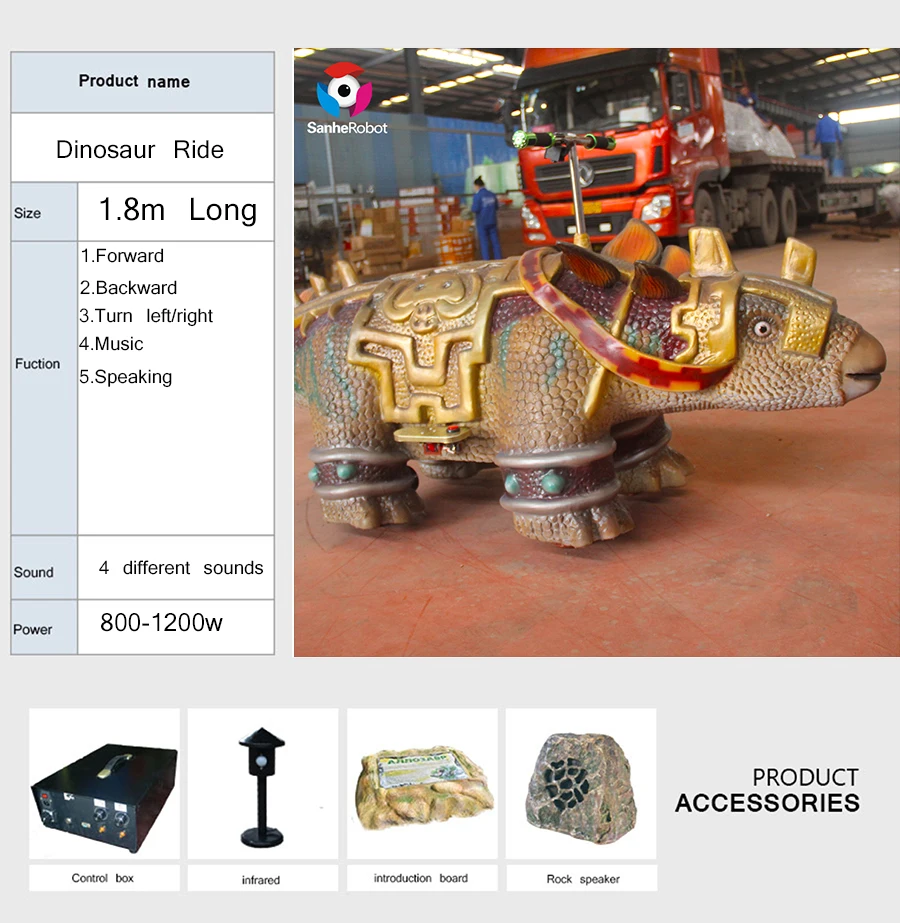Click the '1.Forward' function entry
The height and width of the screenshot is (923, 900).
click(x=122, y=255)
